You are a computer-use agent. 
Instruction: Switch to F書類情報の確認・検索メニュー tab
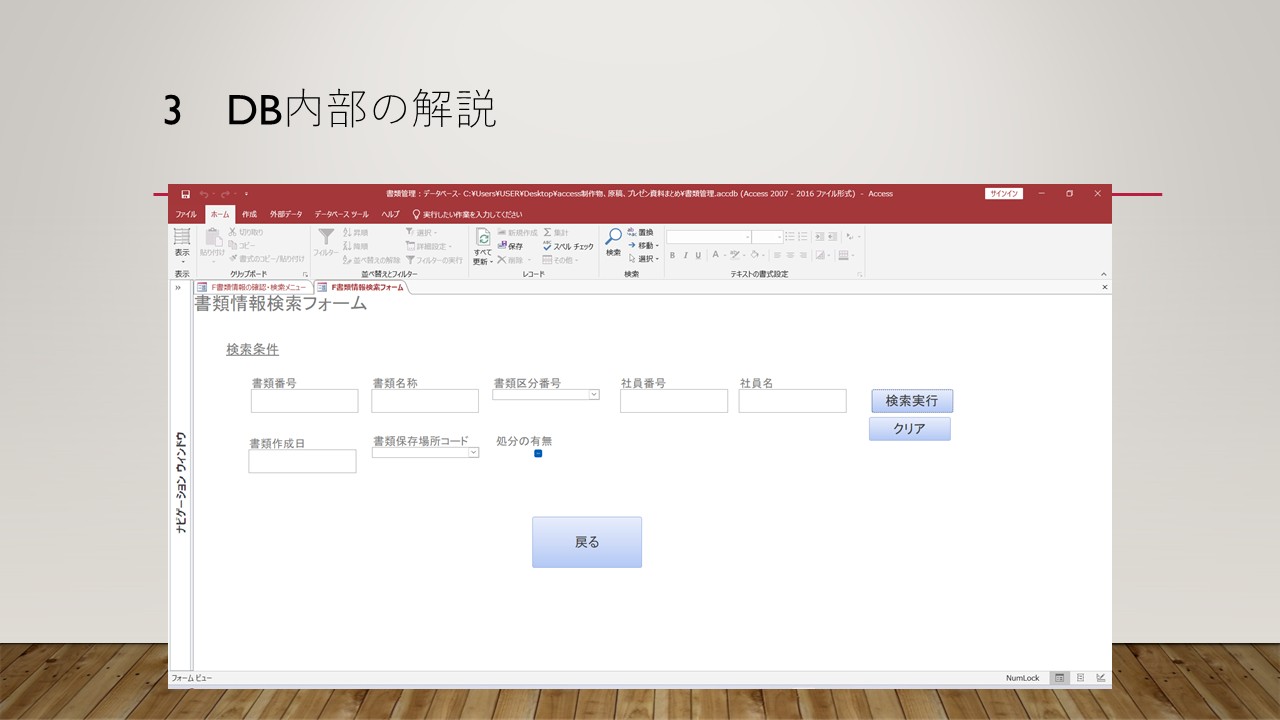click(253, 287)
